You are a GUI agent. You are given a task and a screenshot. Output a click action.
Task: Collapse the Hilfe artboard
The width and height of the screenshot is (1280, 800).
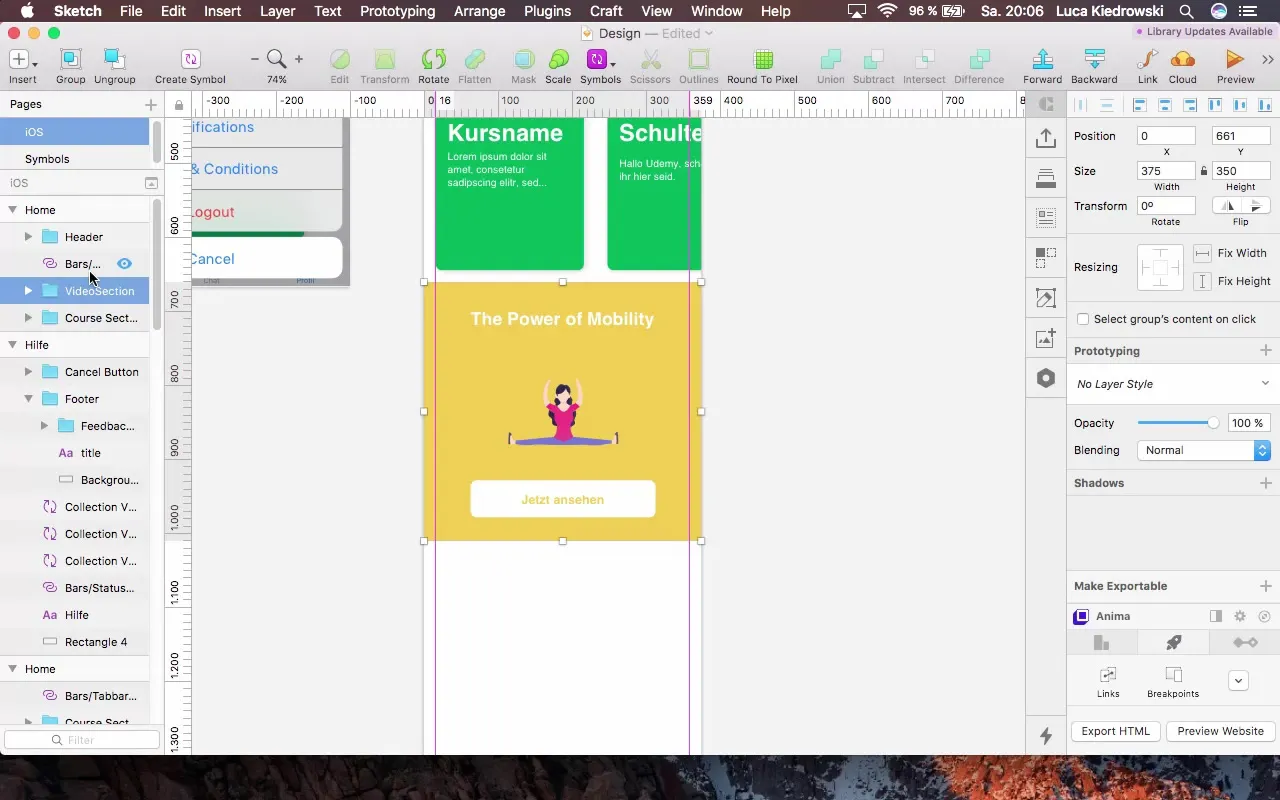(x=13, y=345)
